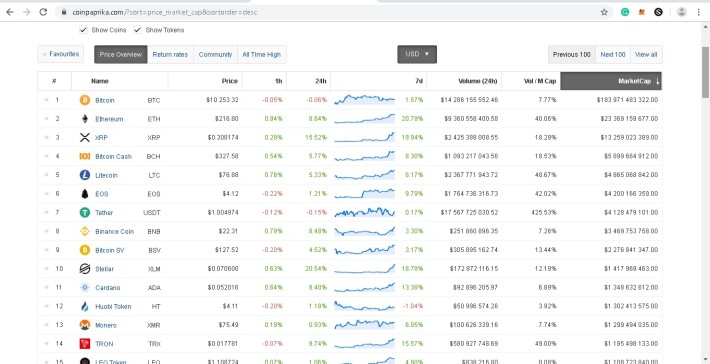Go to the Next 100 page

[613, 54]
